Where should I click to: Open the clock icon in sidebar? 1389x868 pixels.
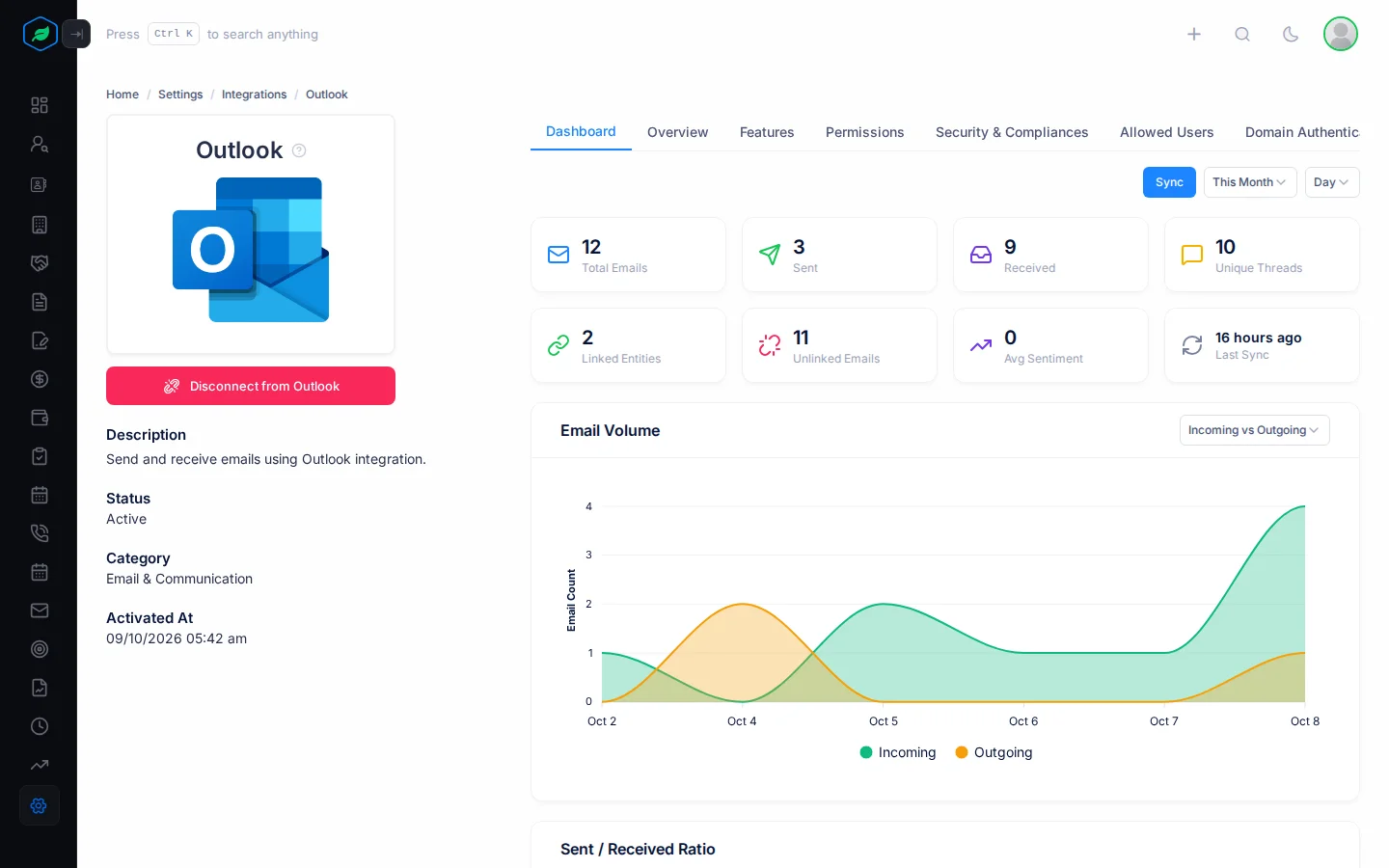[x=40, y=726]
